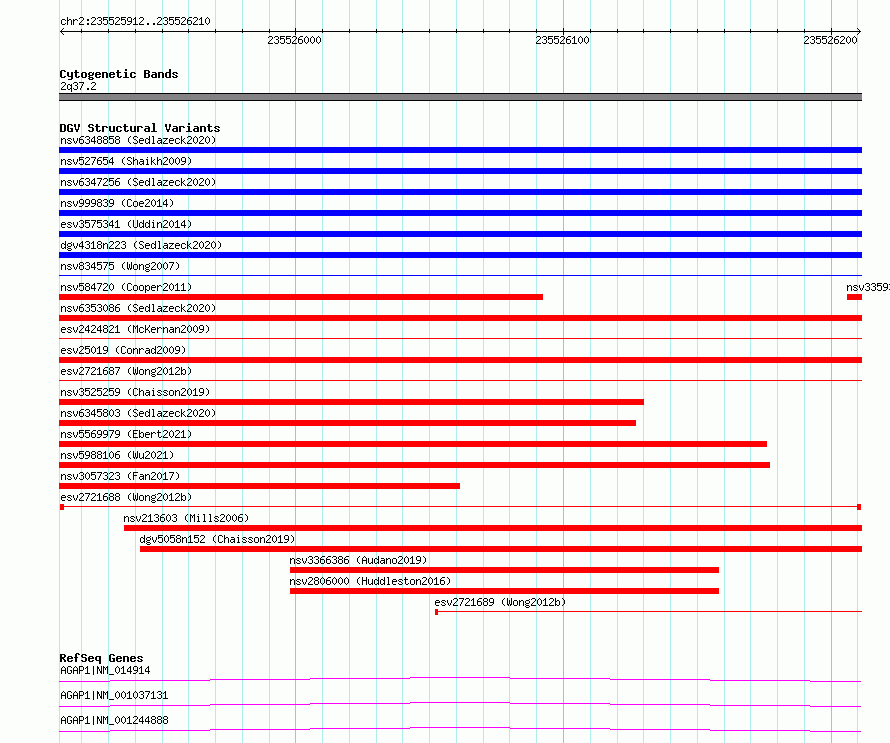
Task: Open variant nsv3057323 (Fan2017)
Action: click(x=120, y=476)
